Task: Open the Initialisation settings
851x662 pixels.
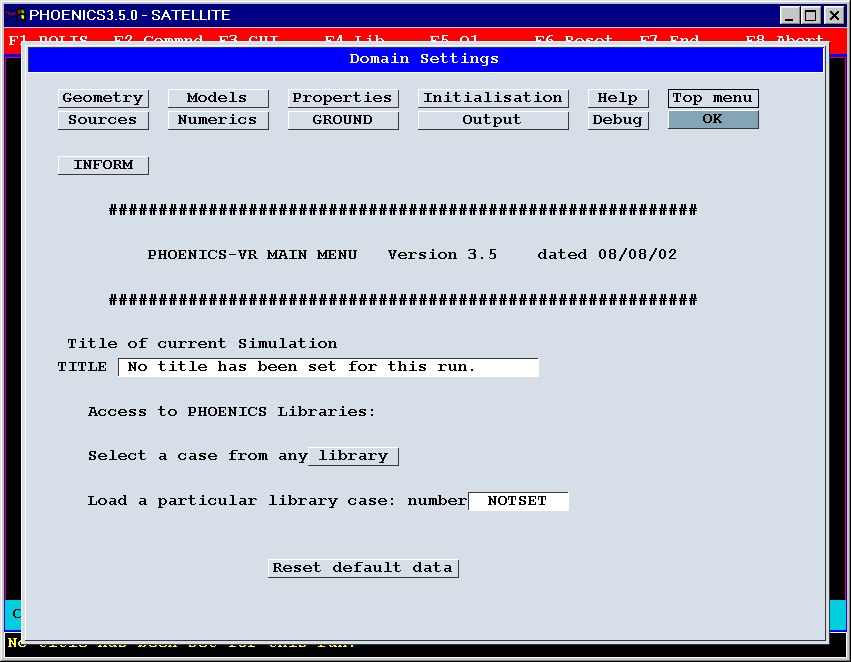Action: (492, 98)
